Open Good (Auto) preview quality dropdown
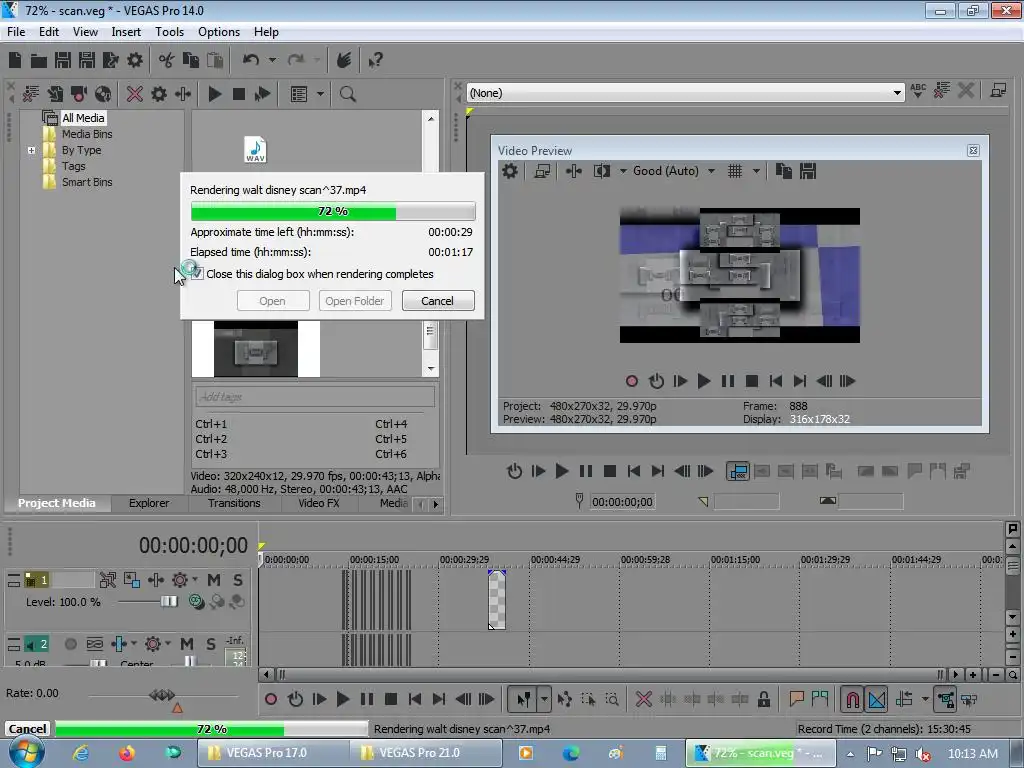This screenshot has height=768, width=1024. [711, 171]
